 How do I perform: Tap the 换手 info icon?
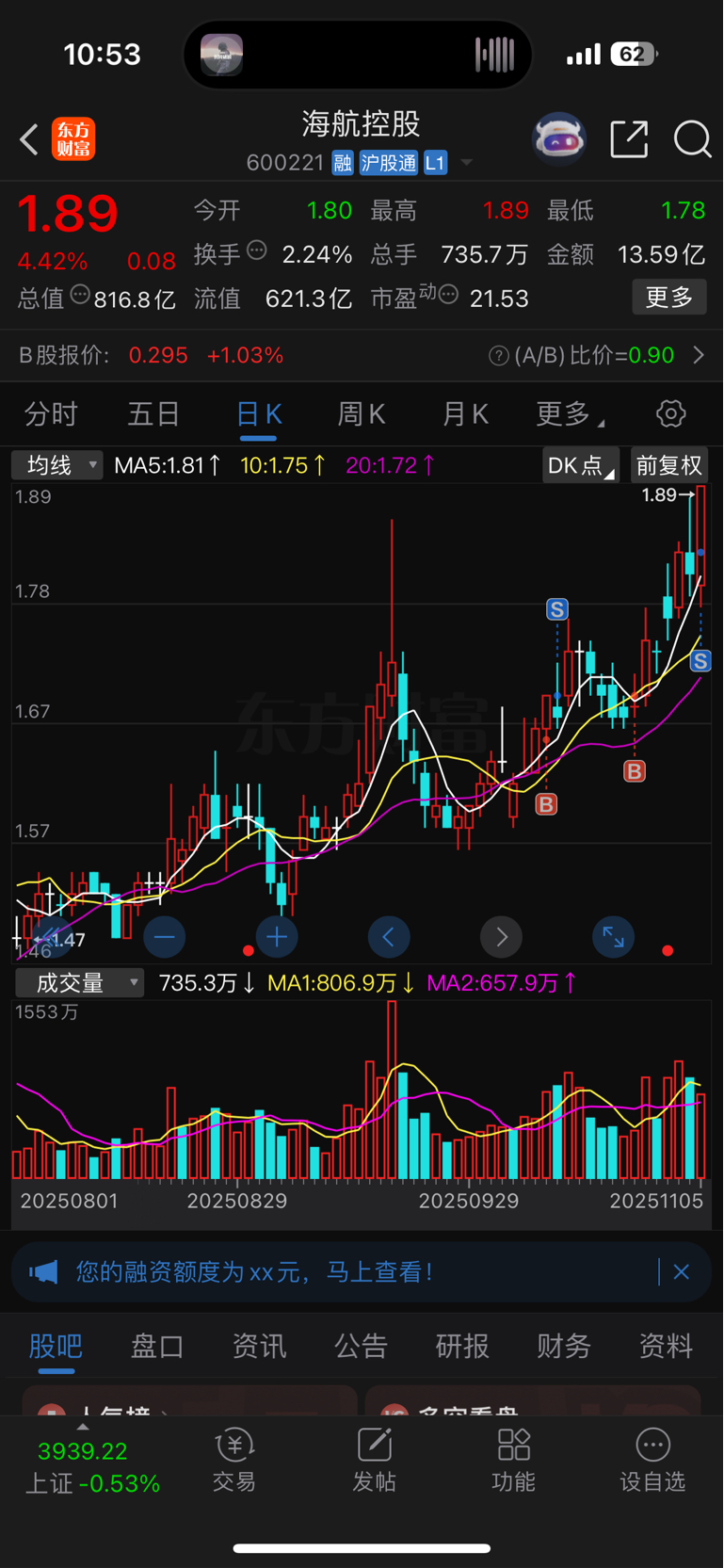point(257,251)
